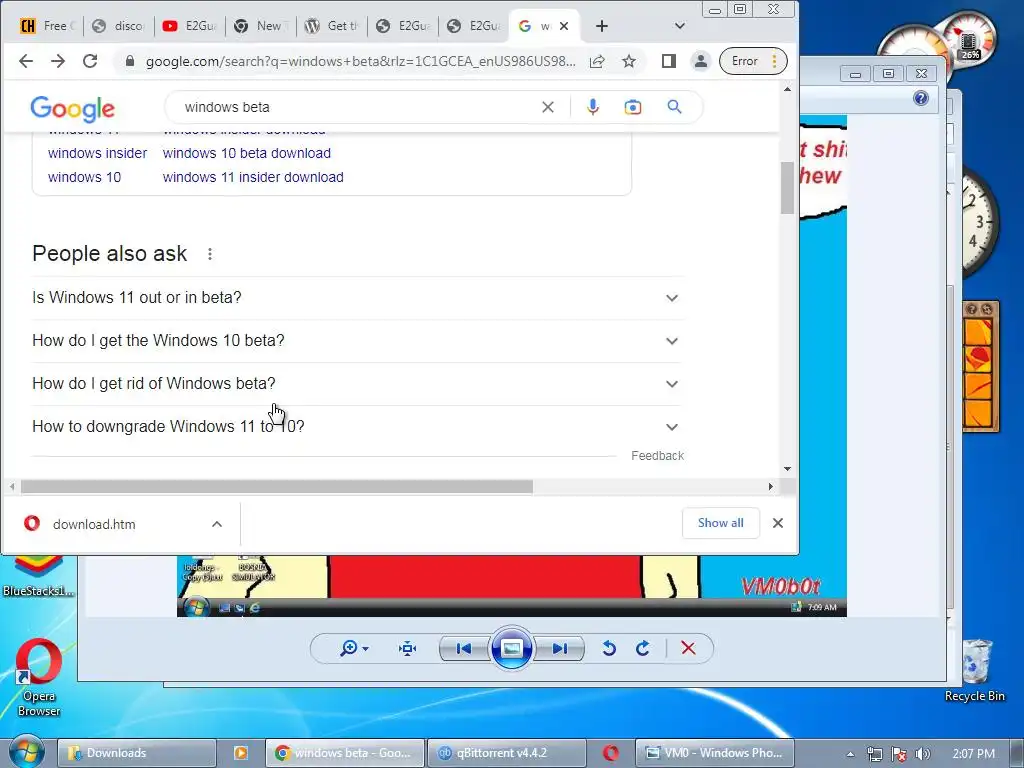This screenshot has height=768, width=1024.
Task: Open Downloads folder from taskbar
Action: pyautogui.click(x=137, y=753)
